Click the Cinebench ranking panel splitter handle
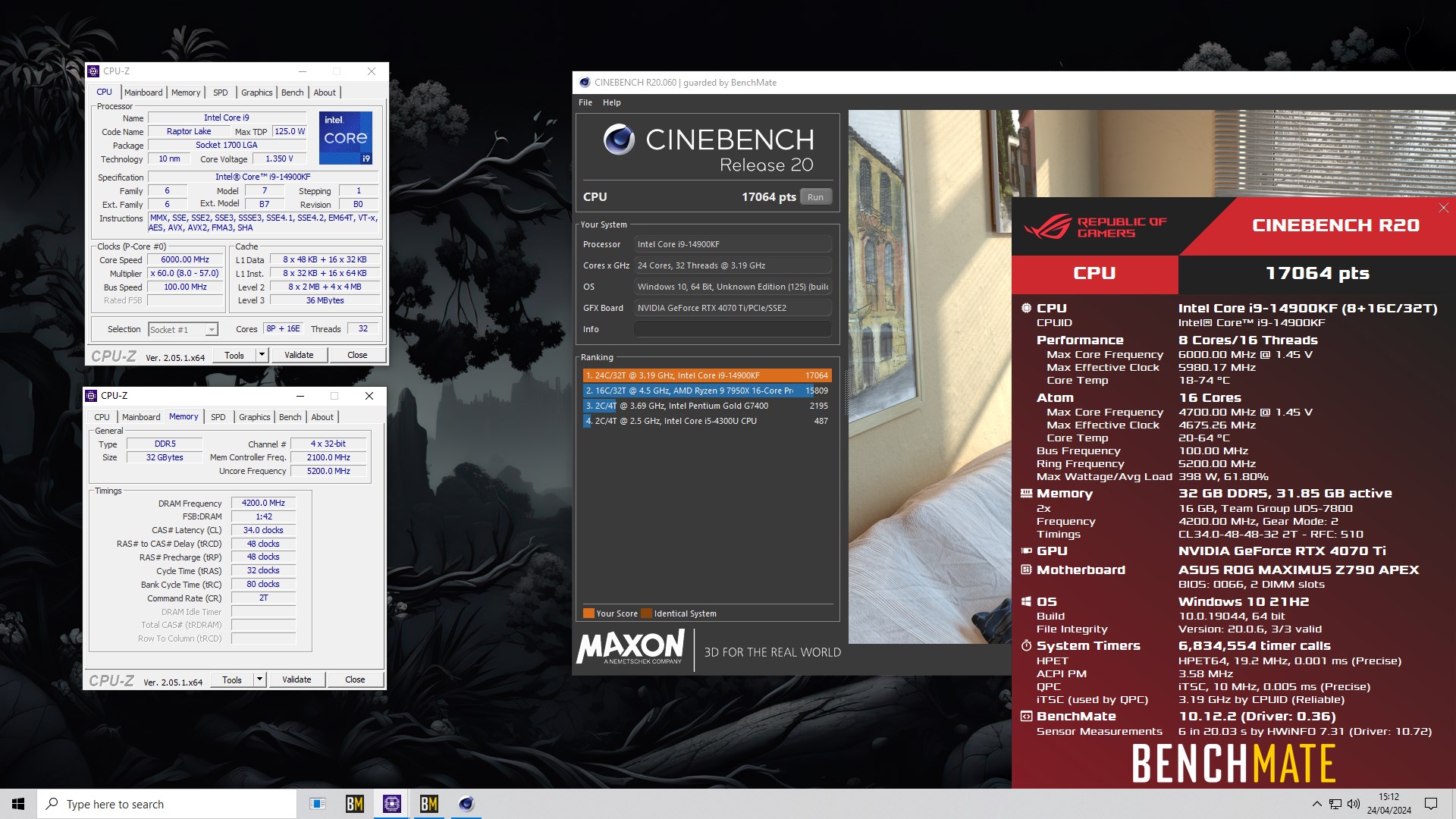Screen dimensions: 1456x819 pos(845,391)
